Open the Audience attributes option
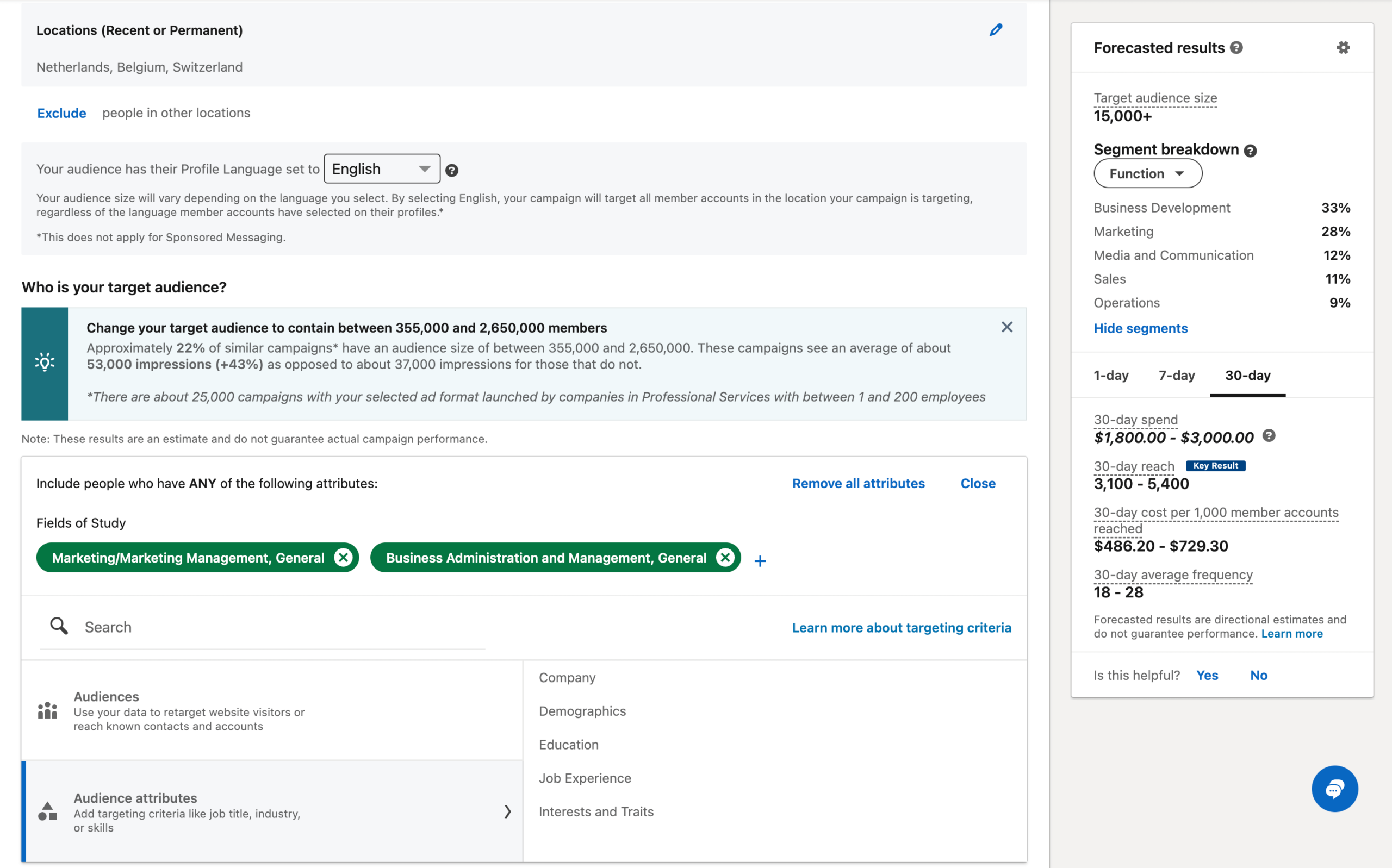The image size is (1392, 868). (272, 811)
